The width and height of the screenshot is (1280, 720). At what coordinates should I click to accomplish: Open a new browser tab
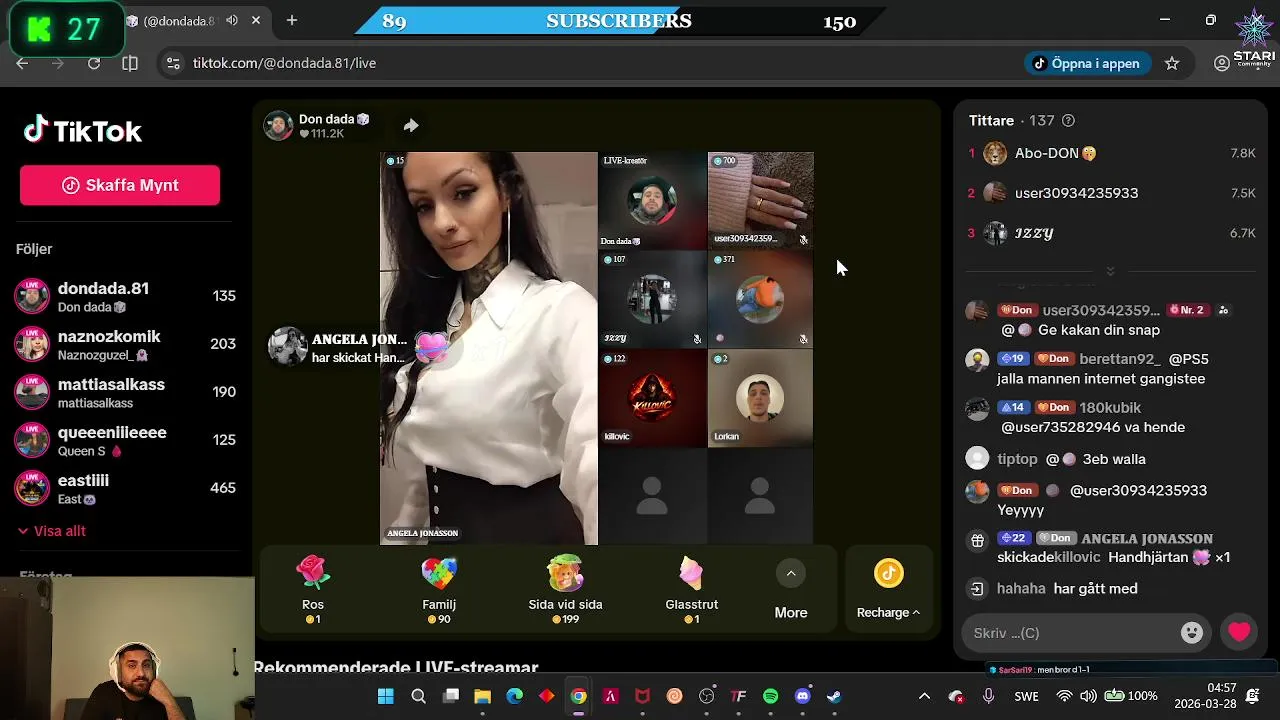(x=292, y=20)
